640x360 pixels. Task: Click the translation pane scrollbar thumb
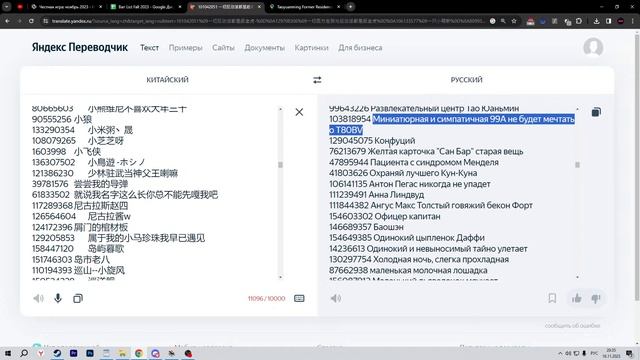[x=577, y=164]
